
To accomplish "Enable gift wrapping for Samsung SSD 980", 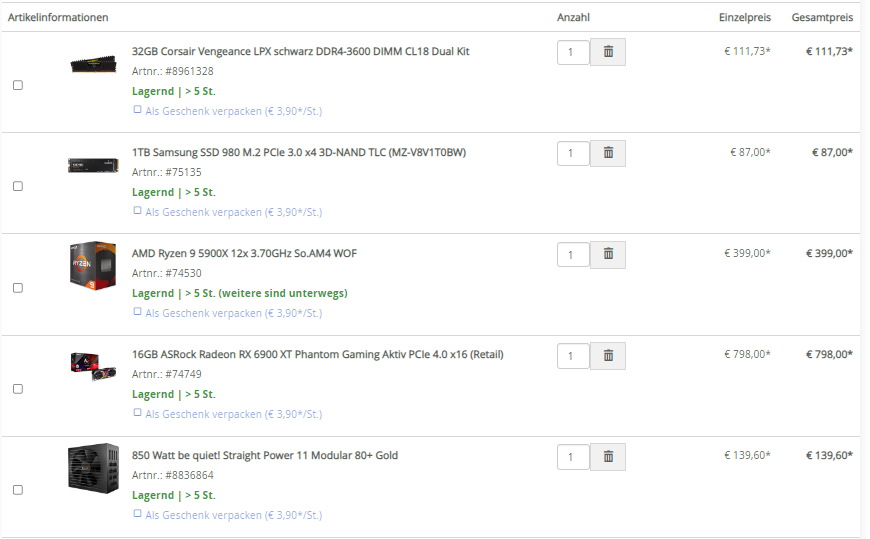I will click(x=137, y=211).
